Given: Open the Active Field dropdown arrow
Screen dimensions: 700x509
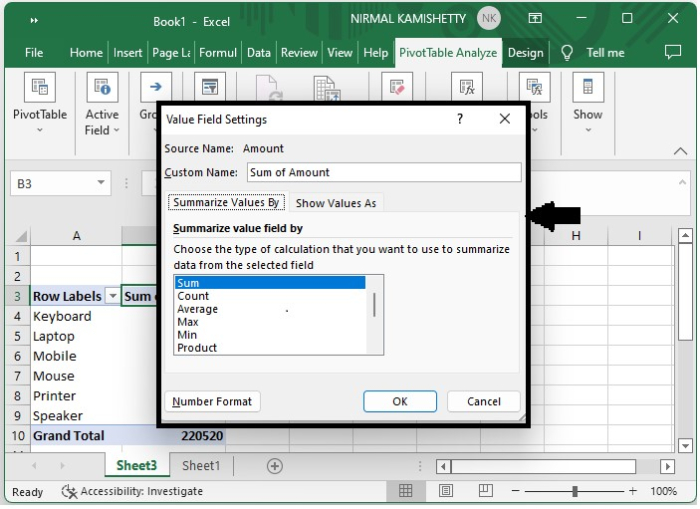Looking at the screenshot, I should tap(117, 130).
